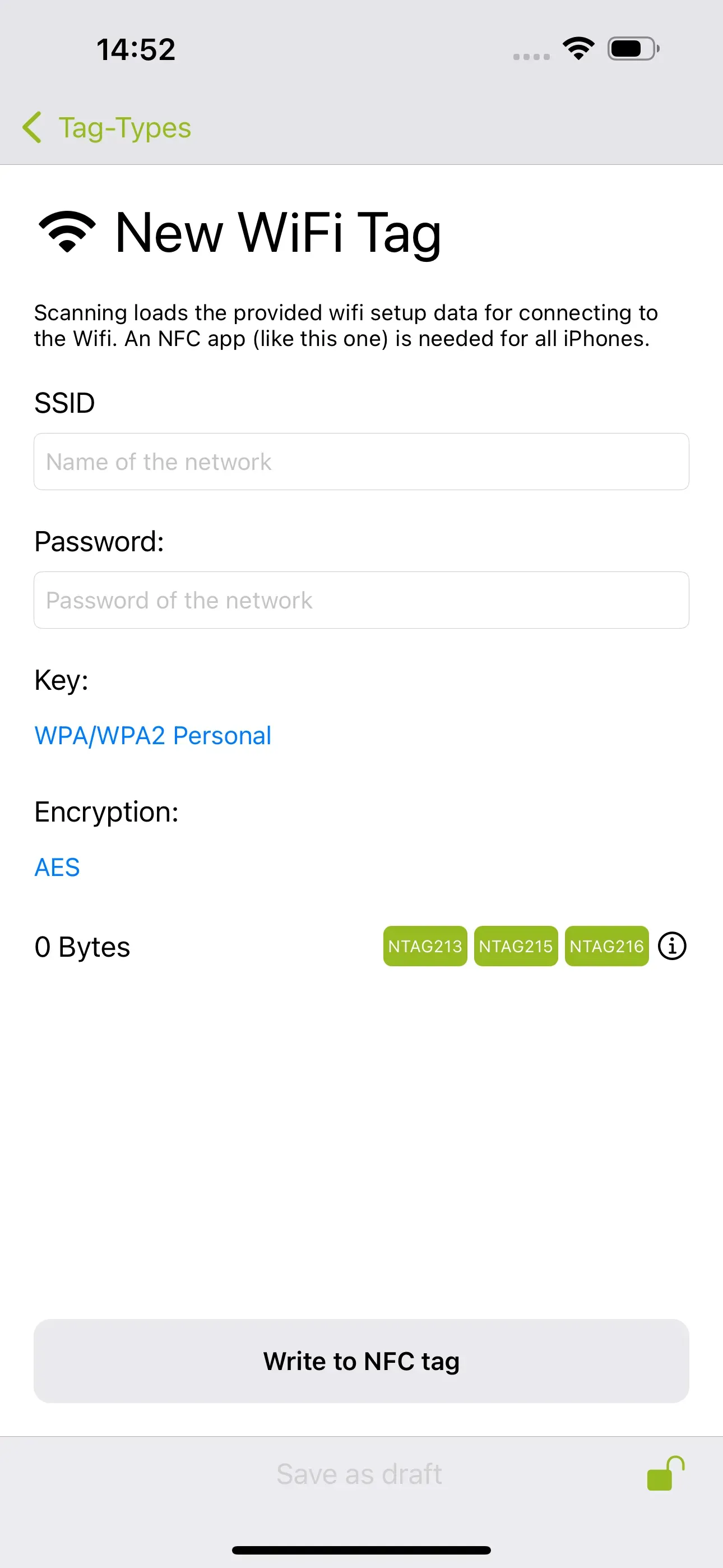Tap Save as draft
This screenshot has width=723, height=1568.
coord(359,1473)
